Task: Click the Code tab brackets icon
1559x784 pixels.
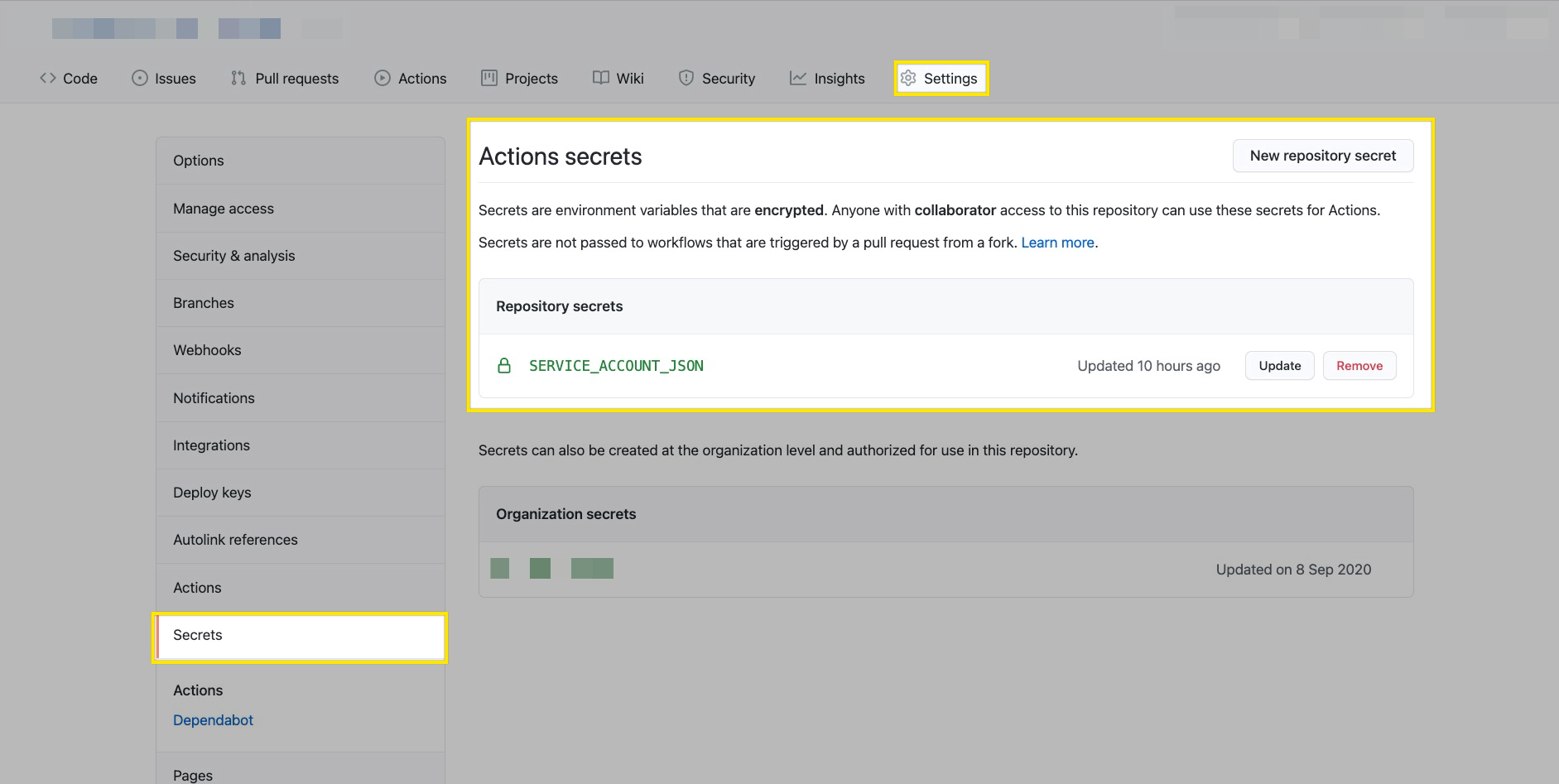Action: coord(48,78)
